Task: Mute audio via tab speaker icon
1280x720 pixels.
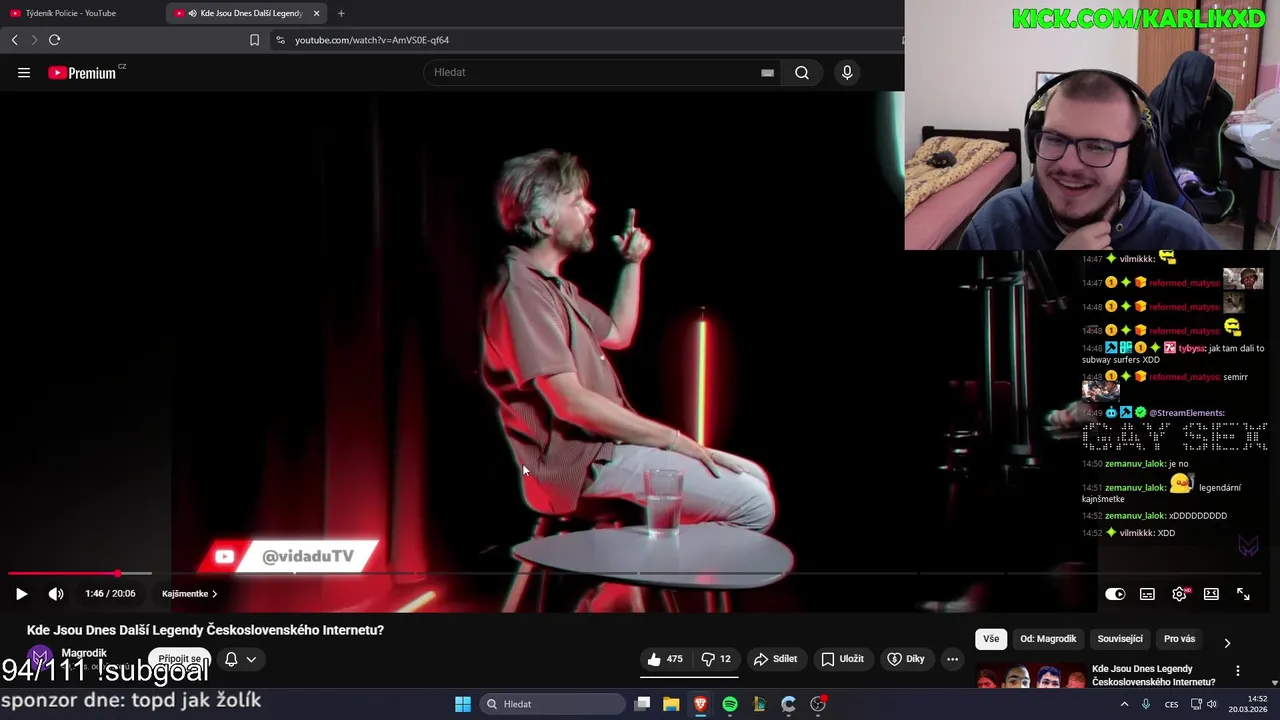Action: coord(192,13)
